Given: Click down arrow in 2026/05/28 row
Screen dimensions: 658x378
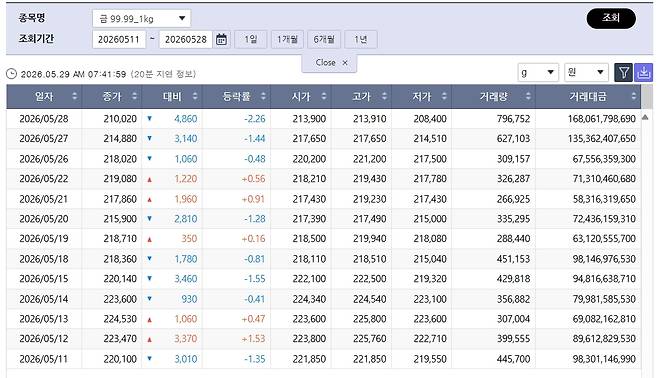Looking at the screenshot, I should pyautogui.click(x=149, y=118).
